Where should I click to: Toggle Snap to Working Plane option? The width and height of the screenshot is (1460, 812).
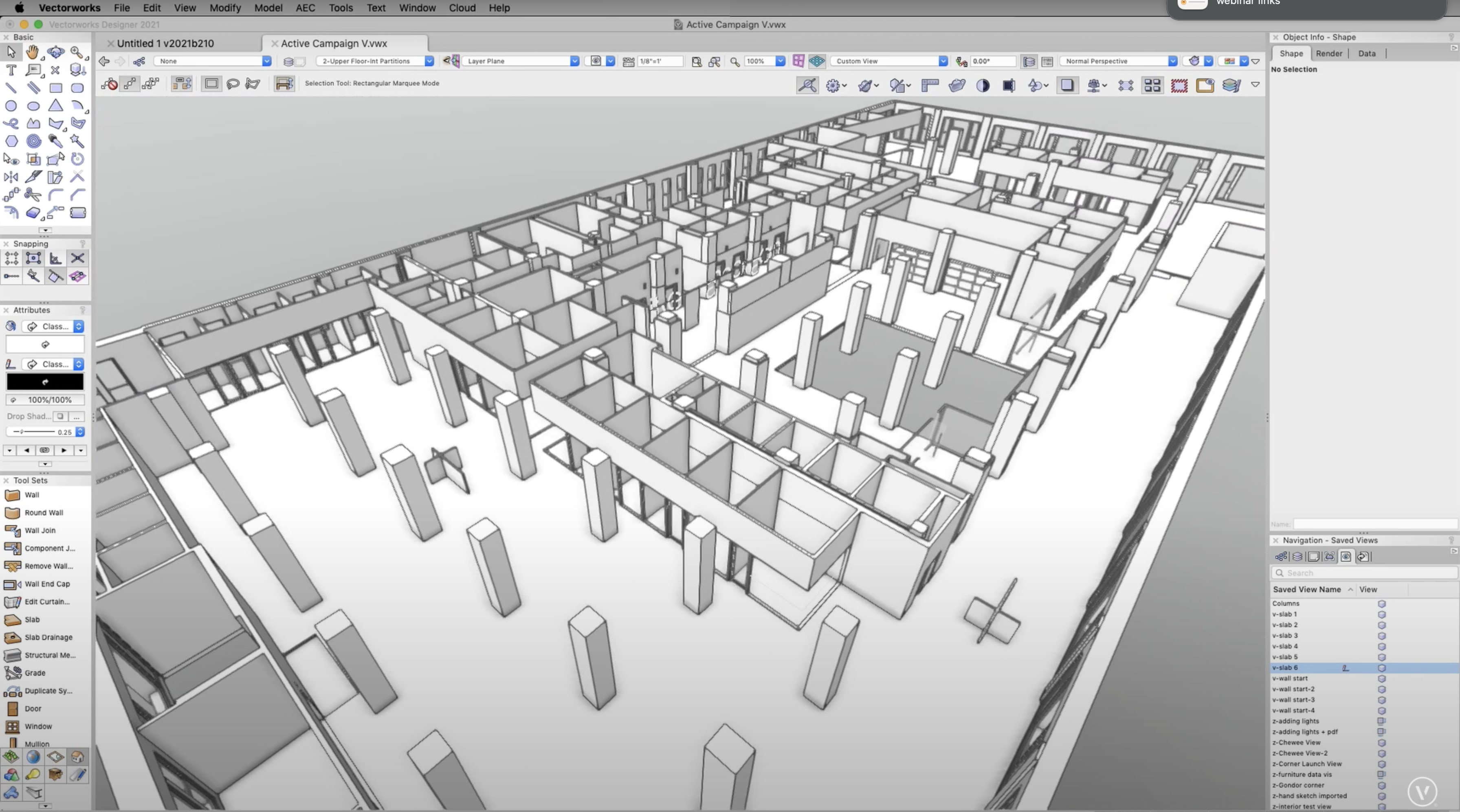77,277
